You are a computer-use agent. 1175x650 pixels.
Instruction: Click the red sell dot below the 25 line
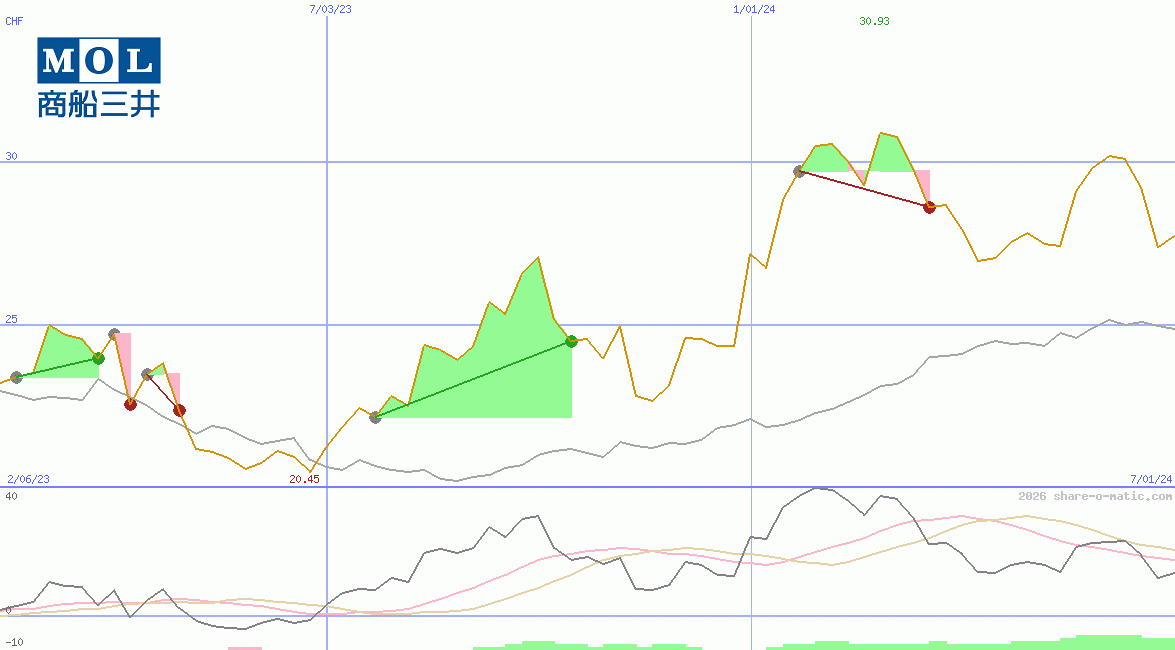click(x=130, y=404)
